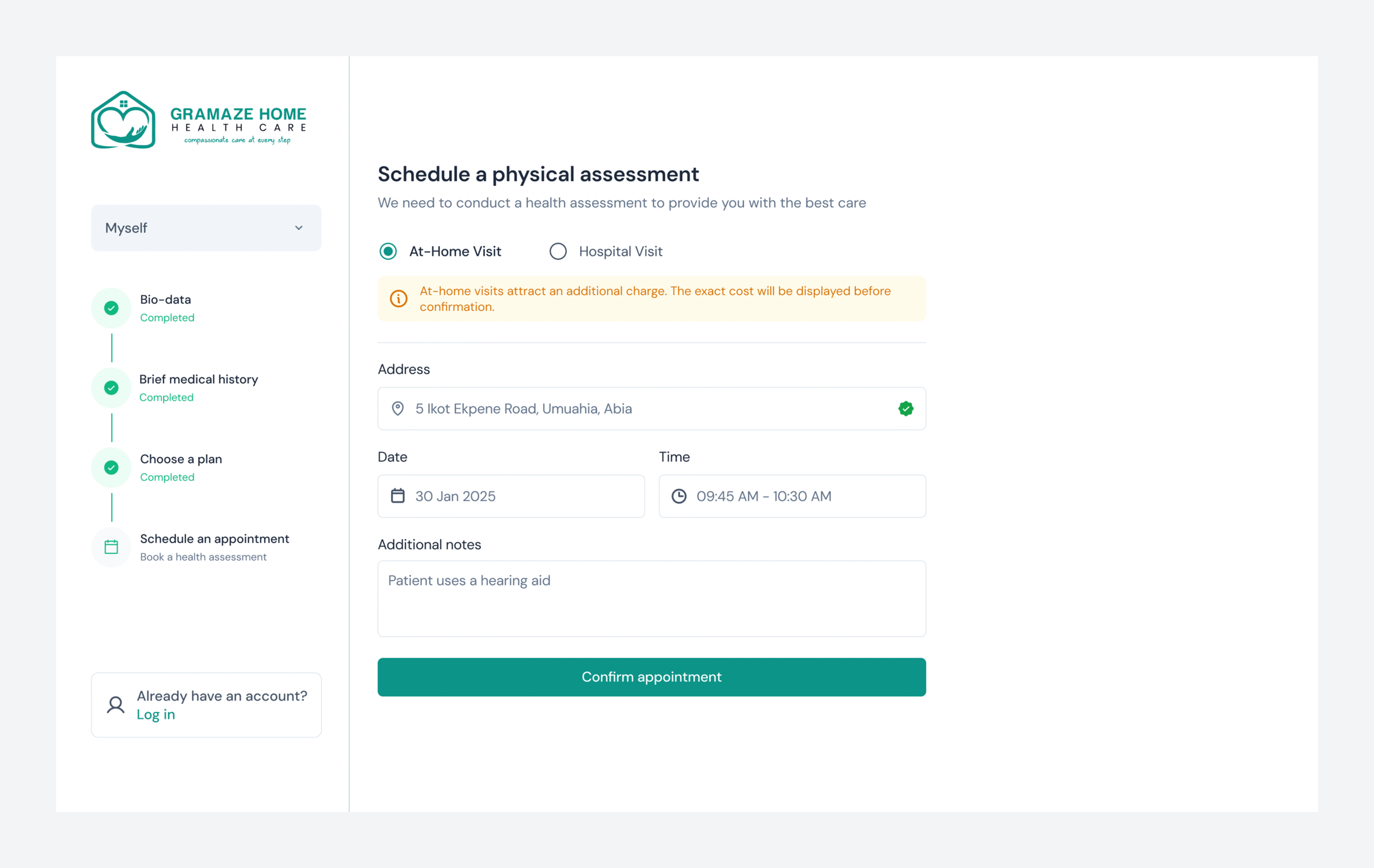Open the Date picker showing 30 Jan 2025
Viewport: 1374px width, 868px height.
510,496
